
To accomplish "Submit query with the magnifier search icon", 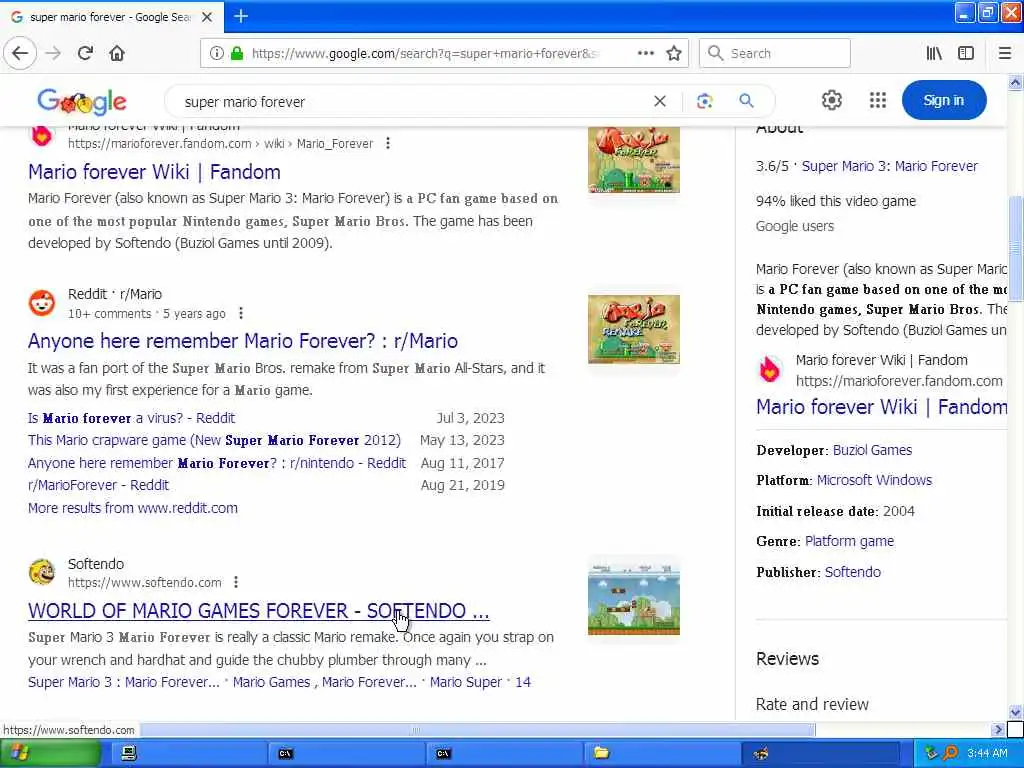I will coord(746,101).
